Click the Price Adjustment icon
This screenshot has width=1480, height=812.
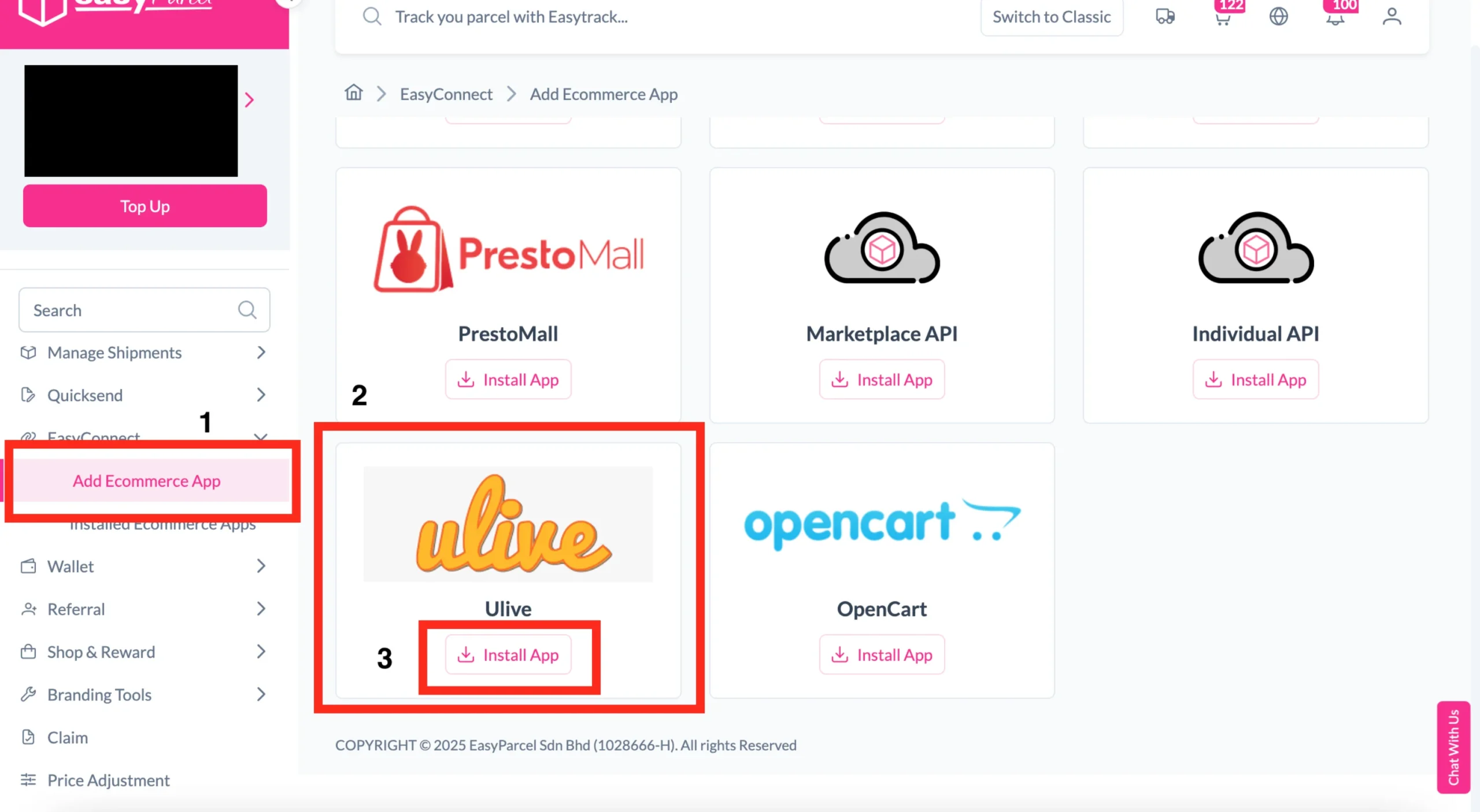(28, 780)
